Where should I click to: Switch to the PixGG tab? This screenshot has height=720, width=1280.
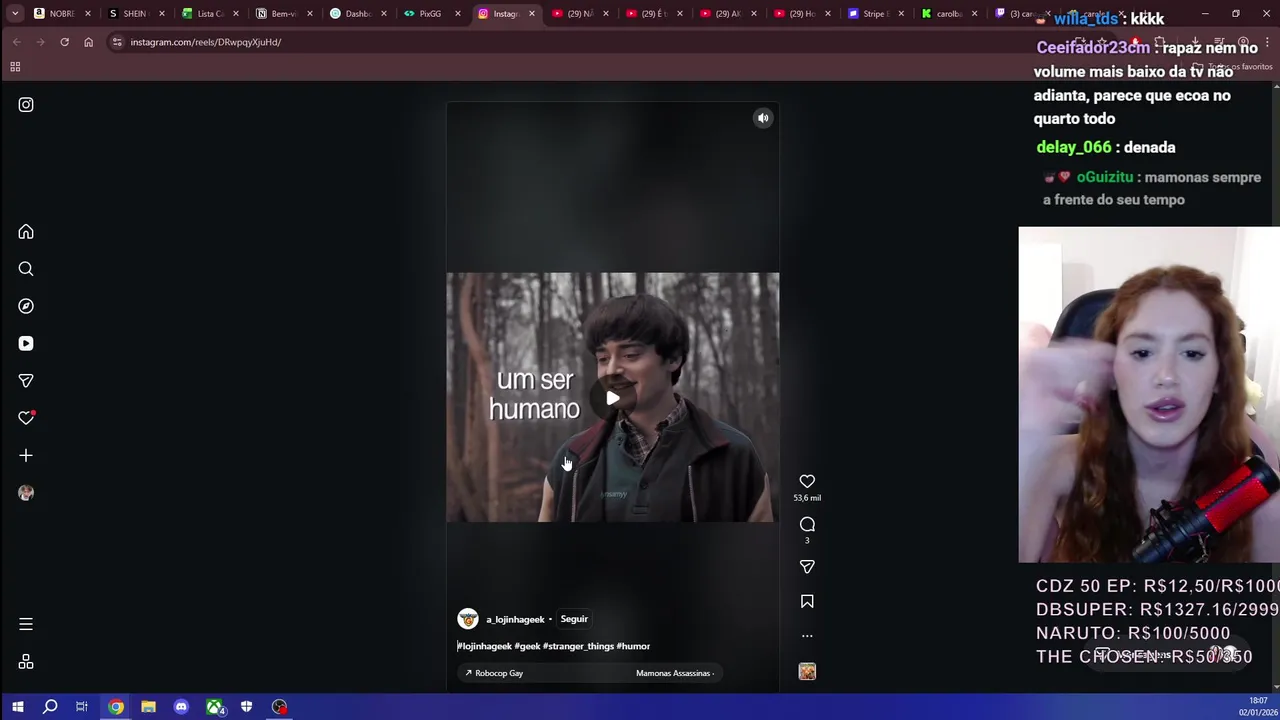tap(433, 14)
